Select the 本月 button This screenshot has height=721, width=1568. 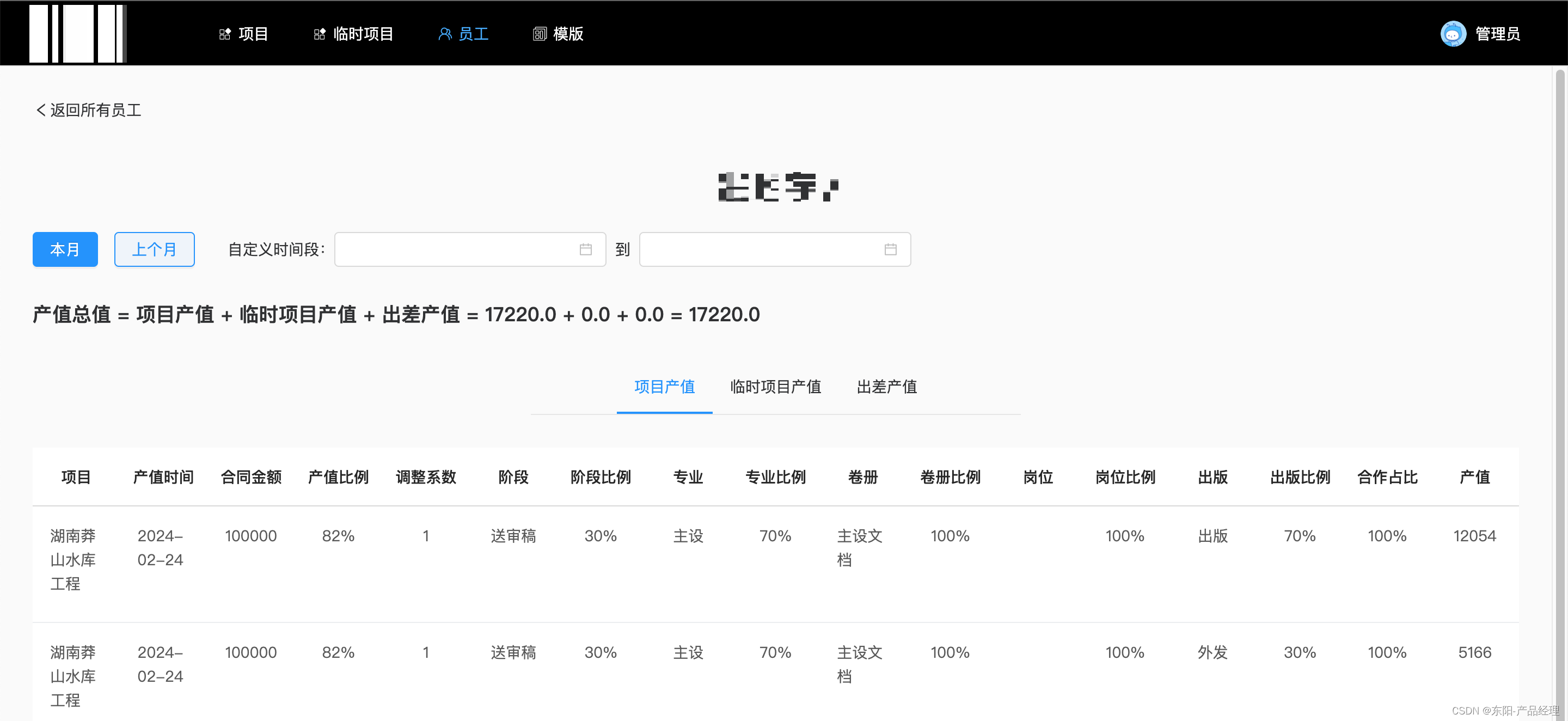pyautogui.click(x=65, y=249)
